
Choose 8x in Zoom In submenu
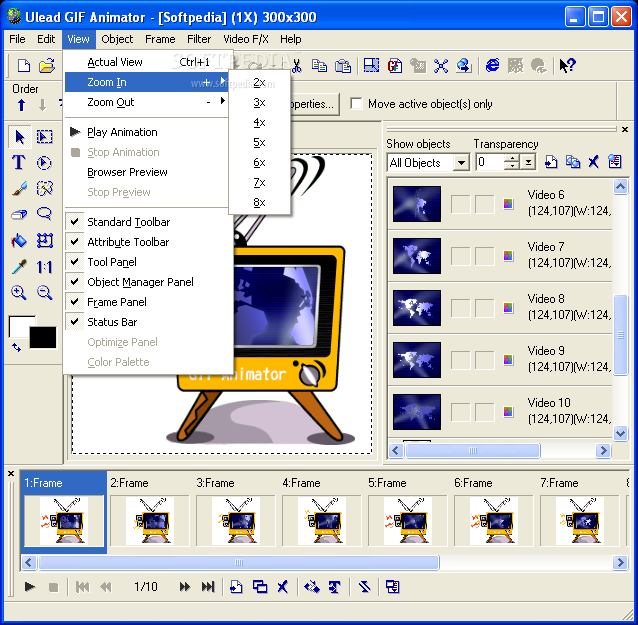click(x=259, y=202)
